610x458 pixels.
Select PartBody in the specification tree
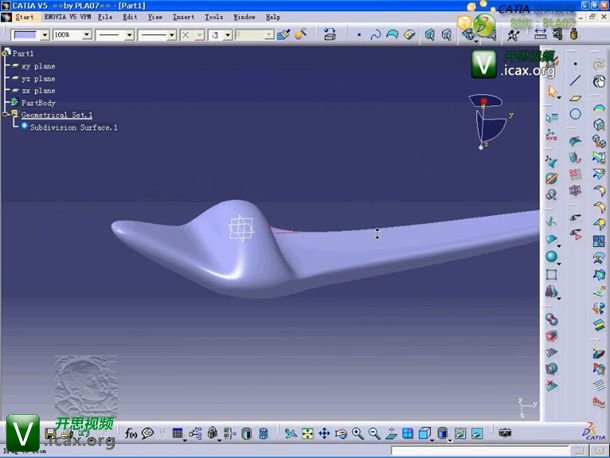tap(38, 103)
